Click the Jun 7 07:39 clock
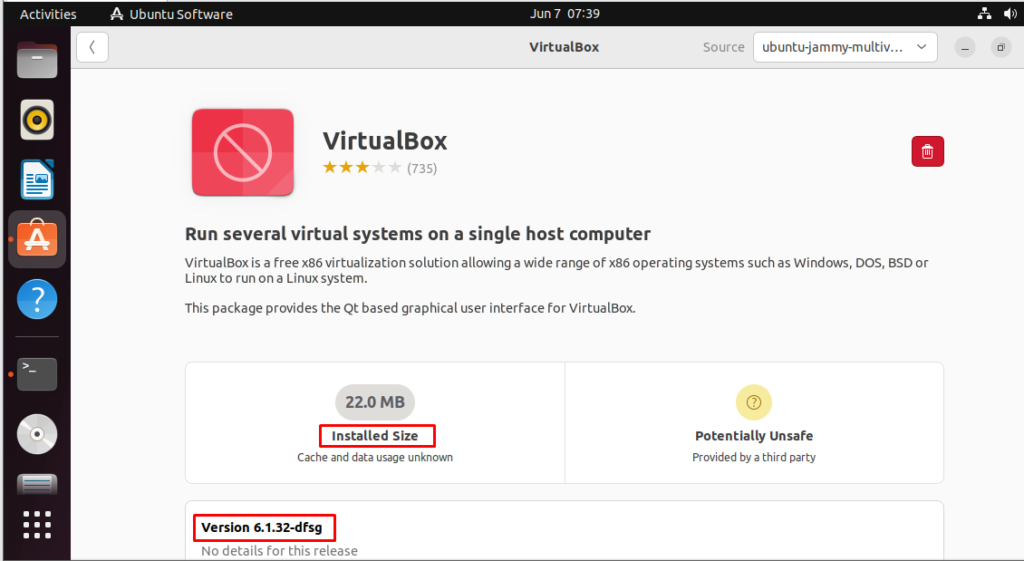The height and width of the screenshot is (561, 1024). point(565,14)
